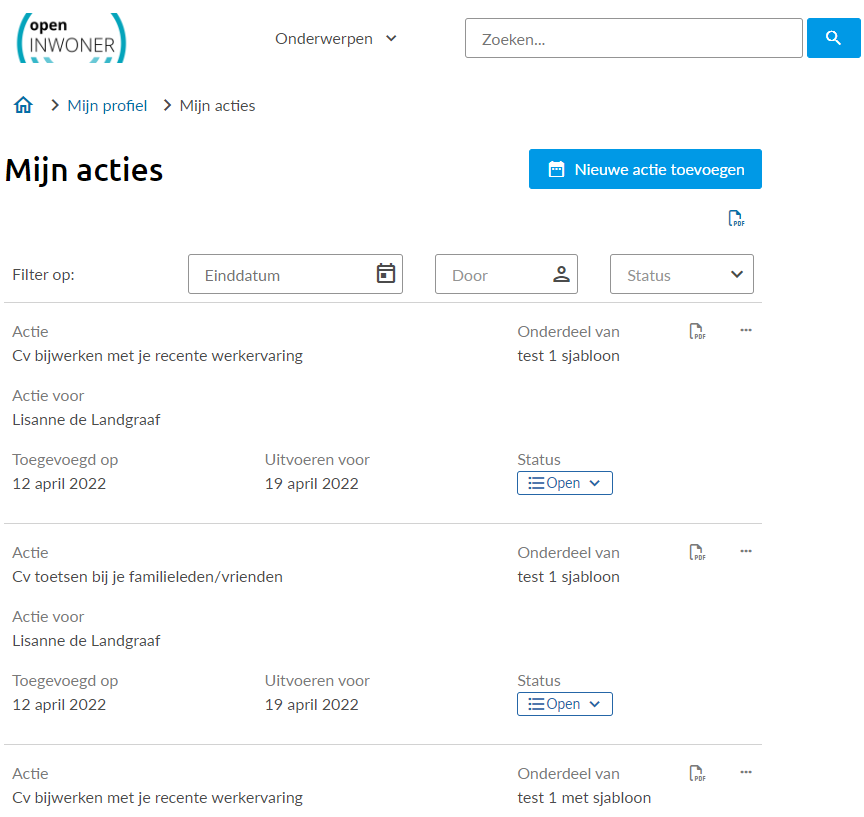Expand the Onderwerpen menu
The image size is (864, 817).
point(336,39)
